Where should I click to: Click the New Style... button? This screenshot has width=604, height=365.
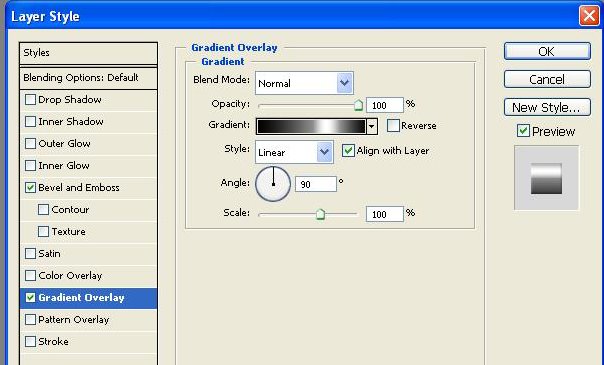[x=547, y=107]
